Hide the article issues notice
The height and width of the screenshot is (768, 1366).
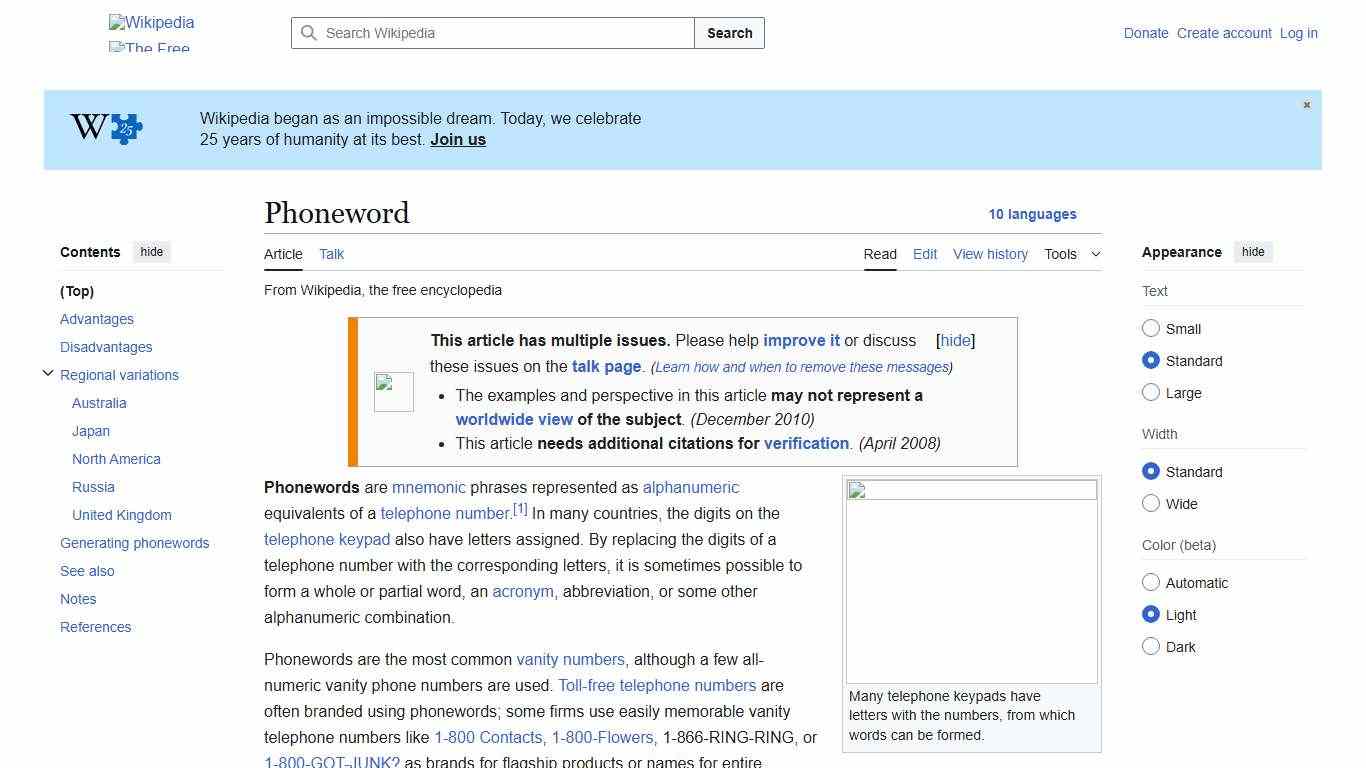[x=955, y=340]
